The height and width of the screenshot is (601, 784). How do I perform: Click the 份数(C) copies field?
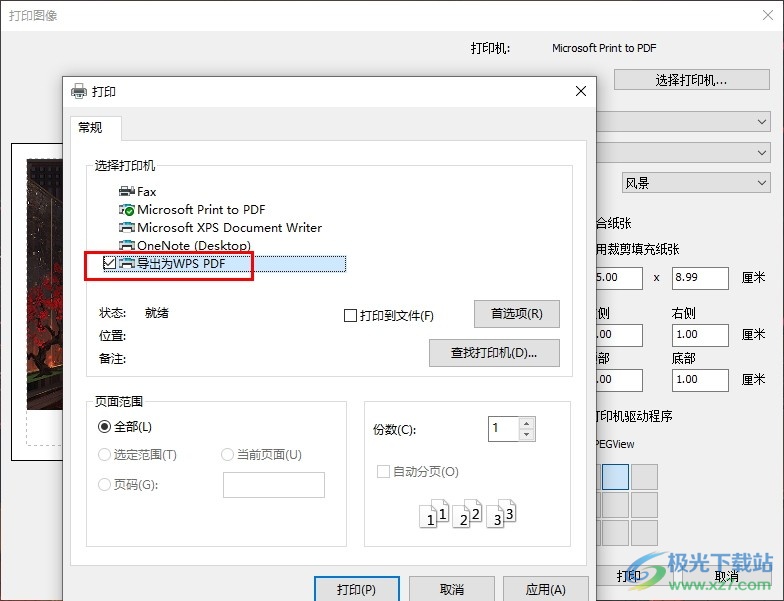504,429
